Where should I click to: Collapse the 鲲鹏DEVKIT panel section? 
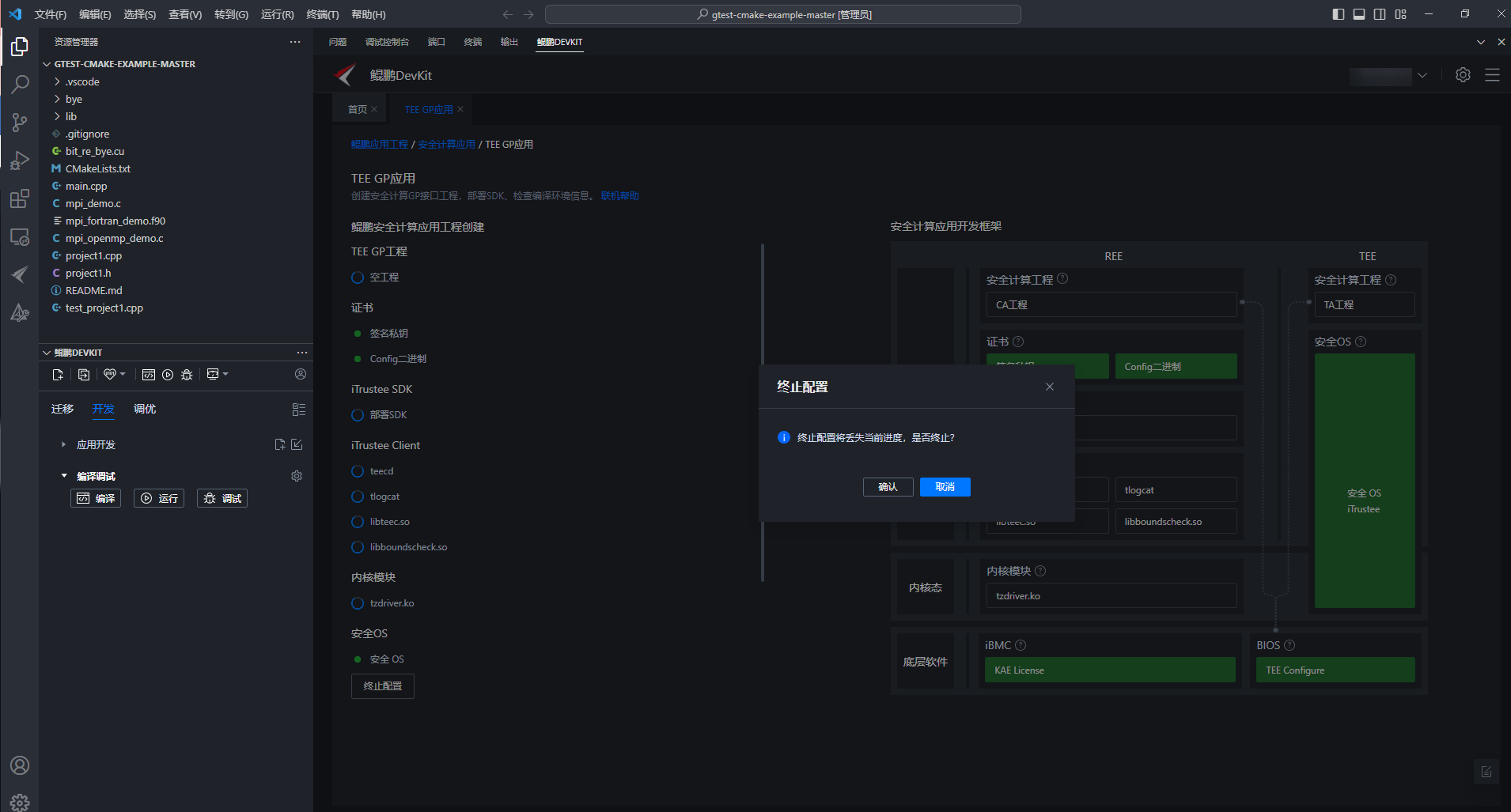pyautogui.click(x=47, y=353)
